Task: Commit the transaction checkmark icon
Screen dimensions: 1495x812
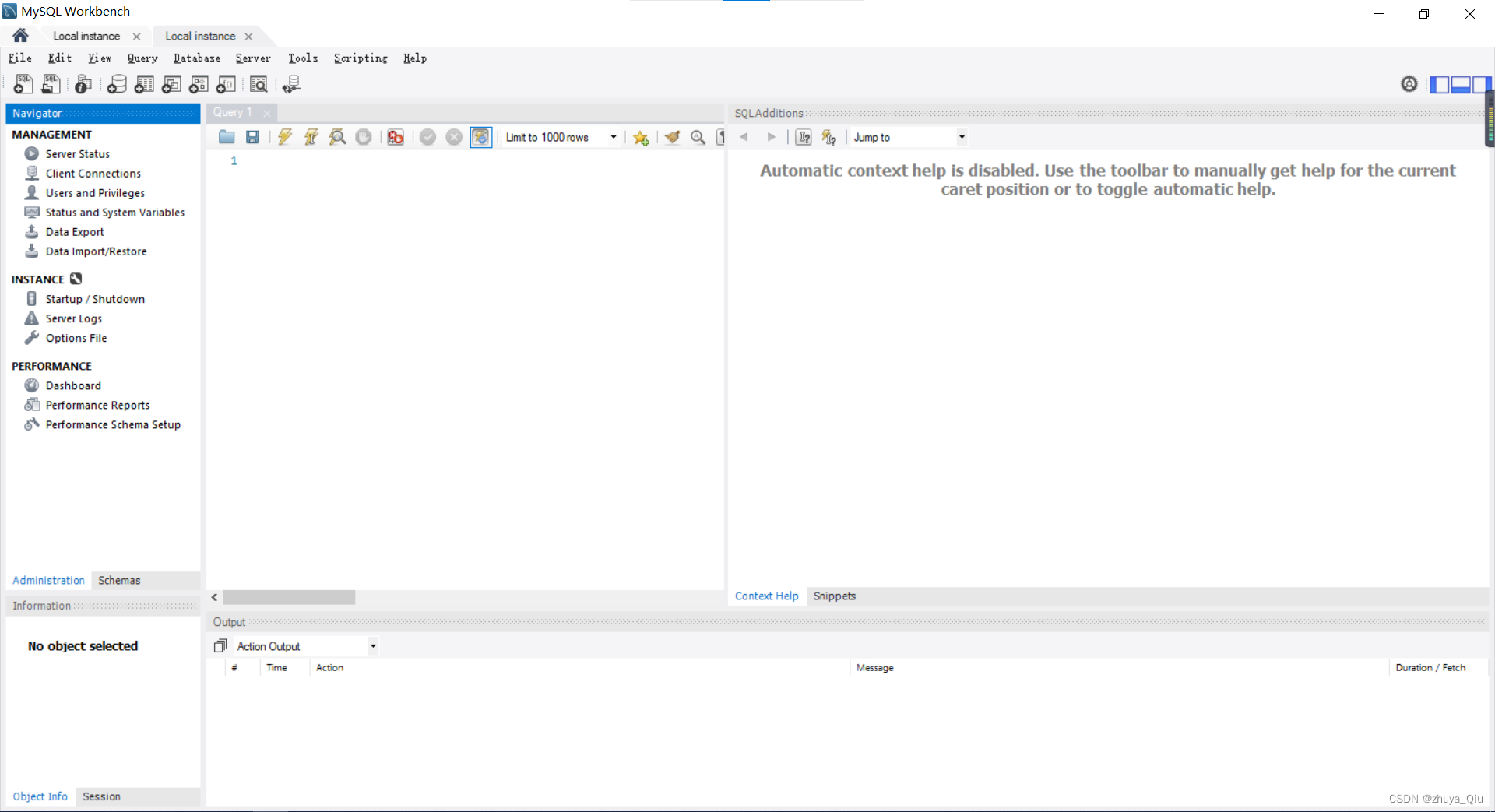Action: tap(427, 137)
